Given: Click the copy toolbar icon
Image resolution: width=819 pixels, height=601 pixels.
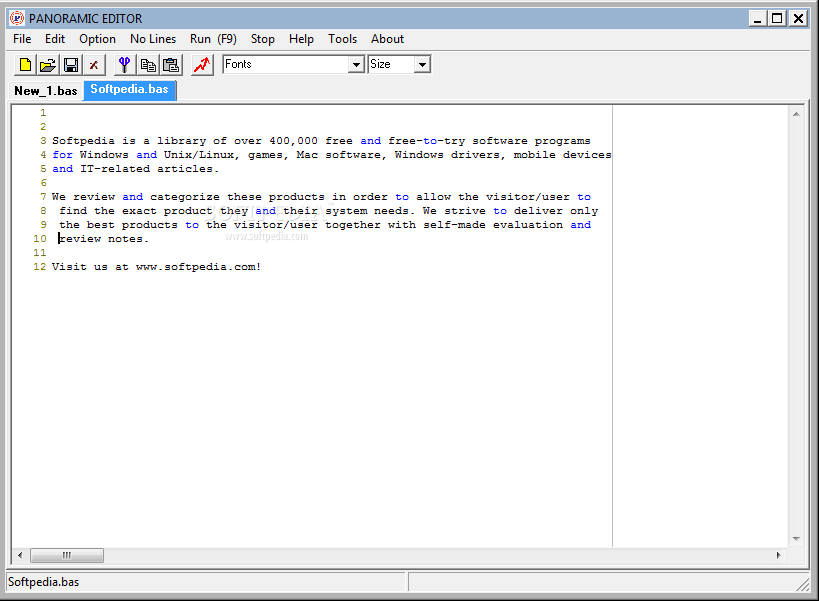Looking at the screenshot, I should click(x=148, y=65).
